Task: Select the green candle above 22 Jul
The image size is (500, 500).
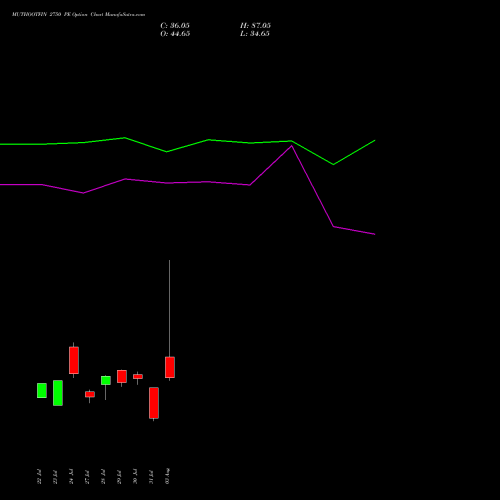Action: (x=42, y=390)
